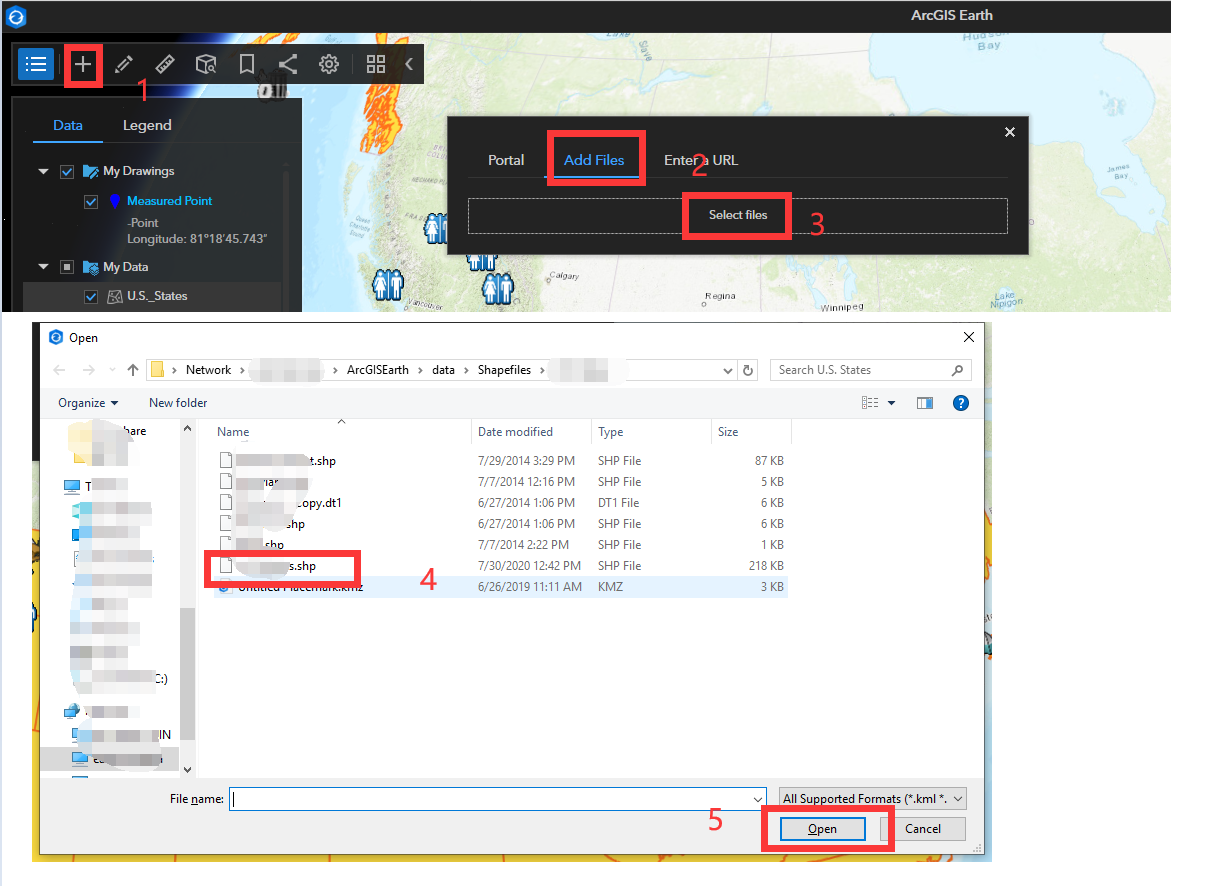
Task: Open the File name history dropdown
Action: coord(759,799)
